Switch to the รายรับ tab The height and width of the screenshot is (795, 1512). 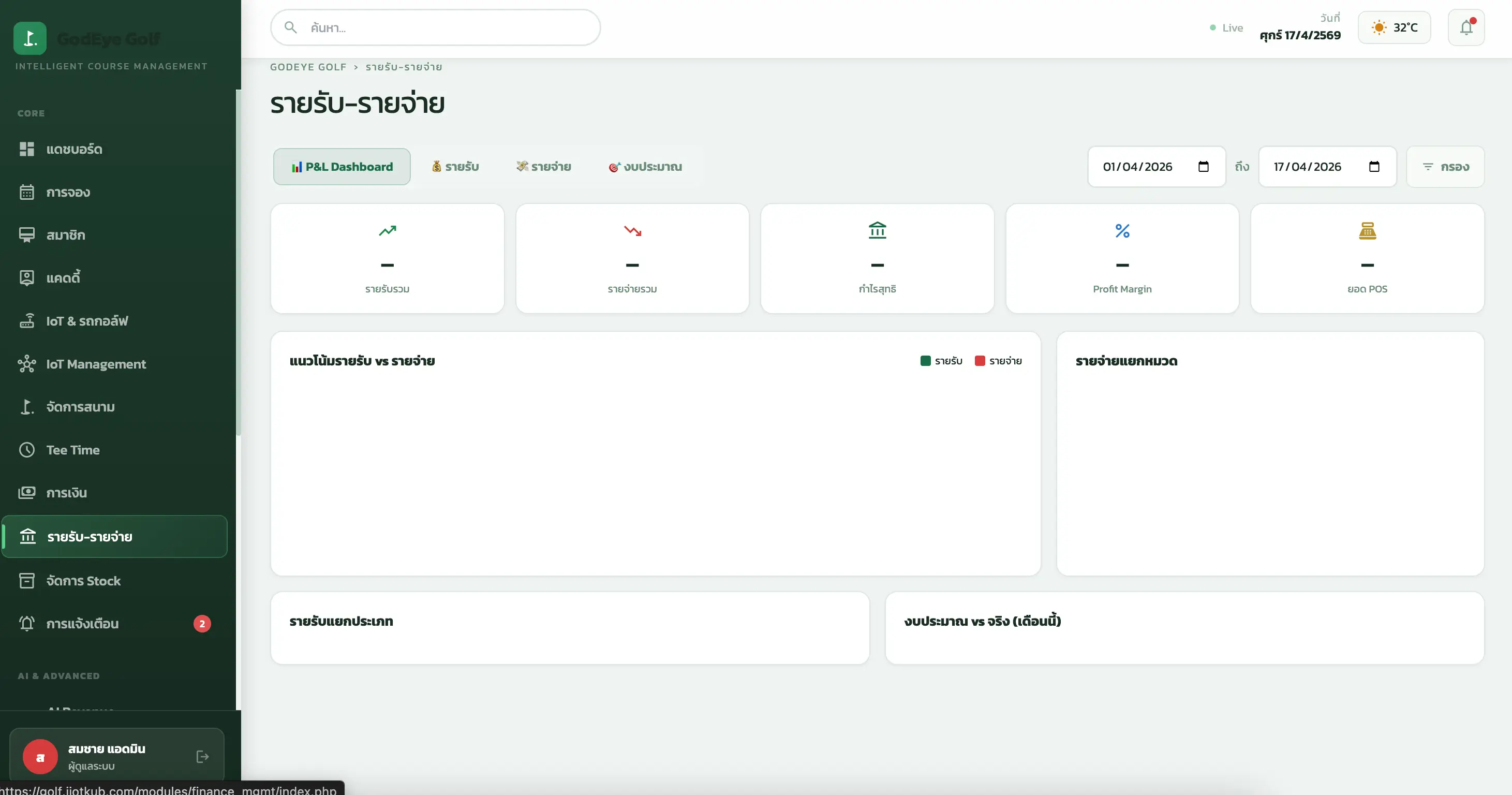(x=455, y=167)
